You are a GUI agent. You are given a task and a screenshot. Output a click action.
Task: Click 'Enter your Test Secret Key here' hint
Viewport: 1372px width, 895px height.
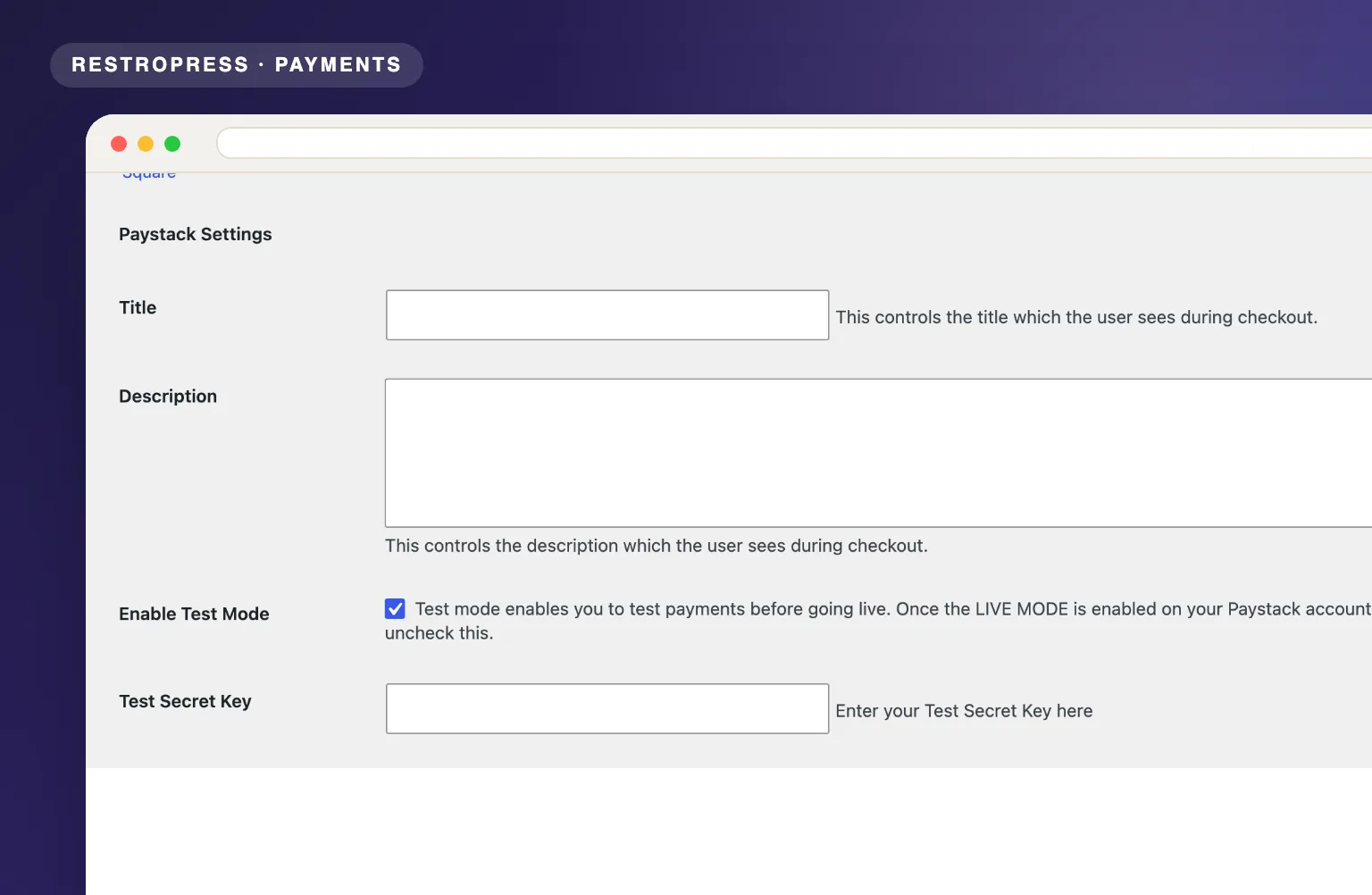(964, 711)
